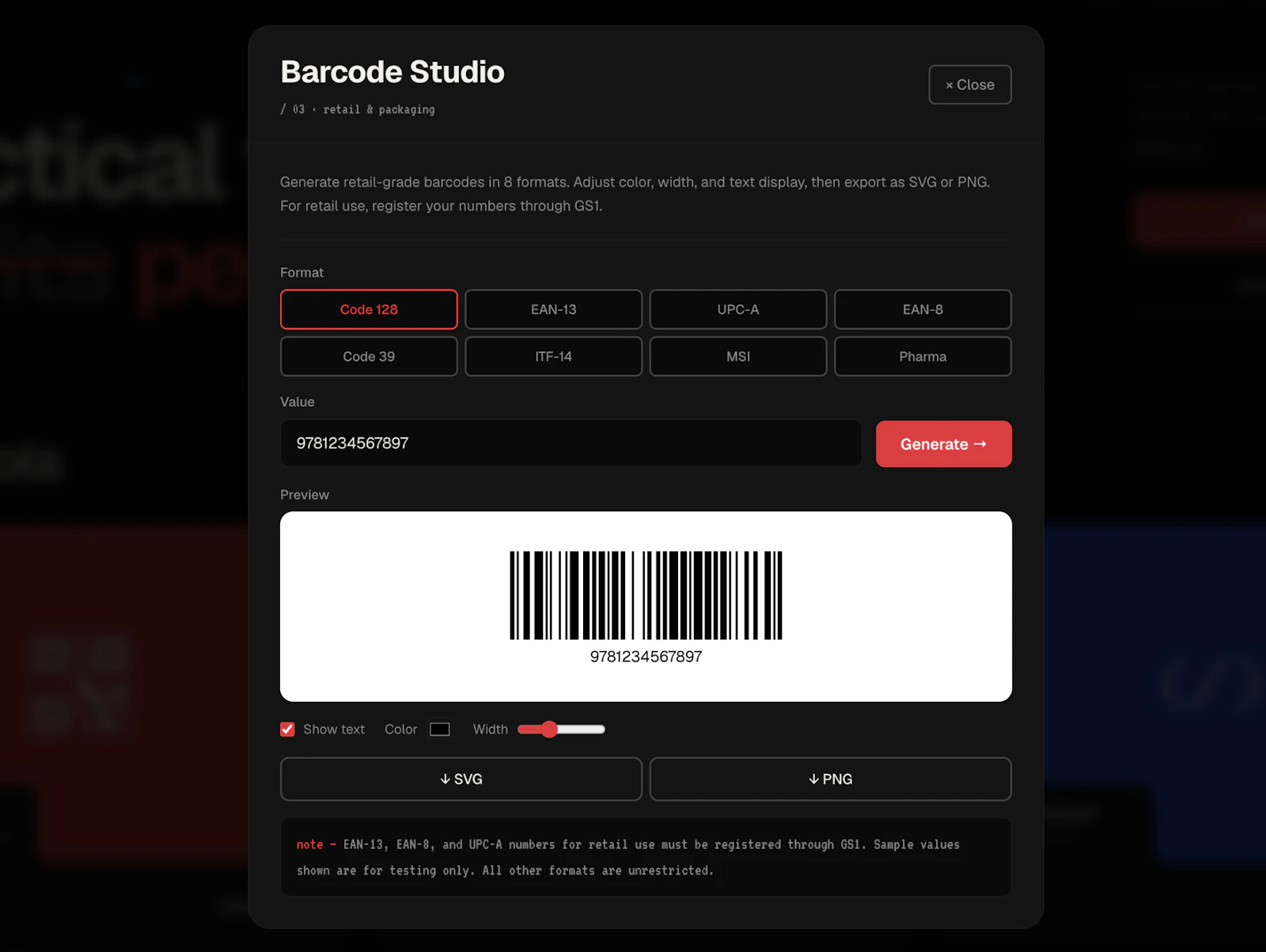Click the Generate button
Image resolution: width=1266 pixels, height=952 pixels.
pos(943,444)
